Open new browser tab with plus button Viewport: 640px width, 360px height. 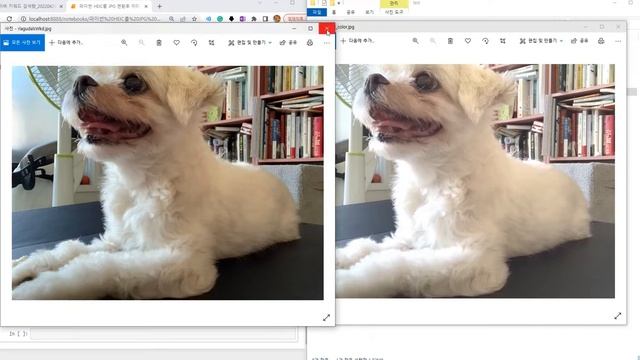pyautogui.click(x=160, y=6)
